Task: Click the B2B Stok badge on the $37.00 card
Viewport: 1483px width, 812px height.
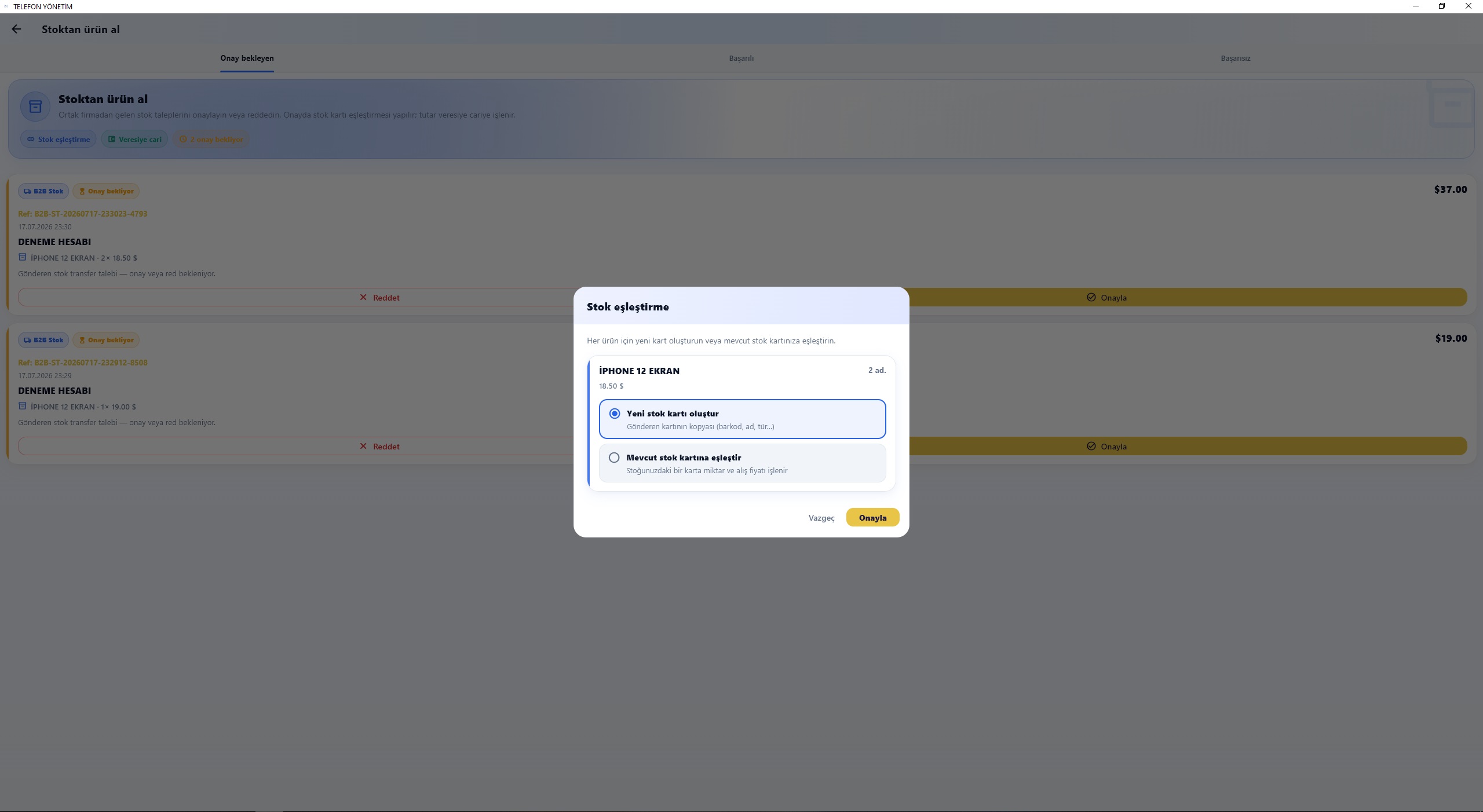Action: [43, 191]
